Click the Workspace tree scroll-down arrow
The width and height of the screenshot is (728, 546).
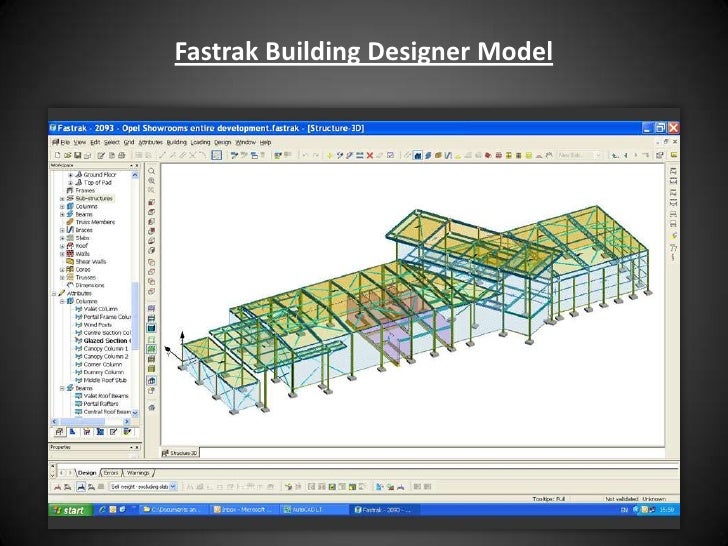(x=135, y=413)
